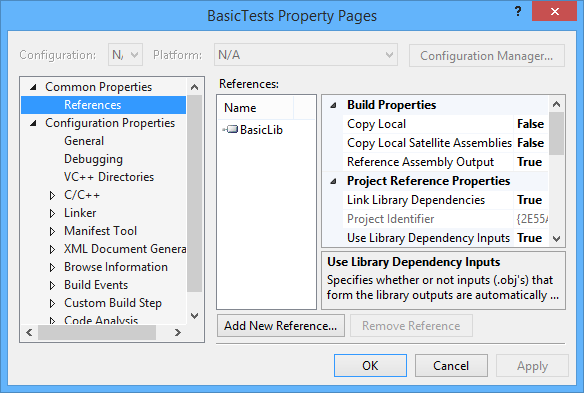Select Copy Local Satellite Assemblies property

[x=445, y=143]
